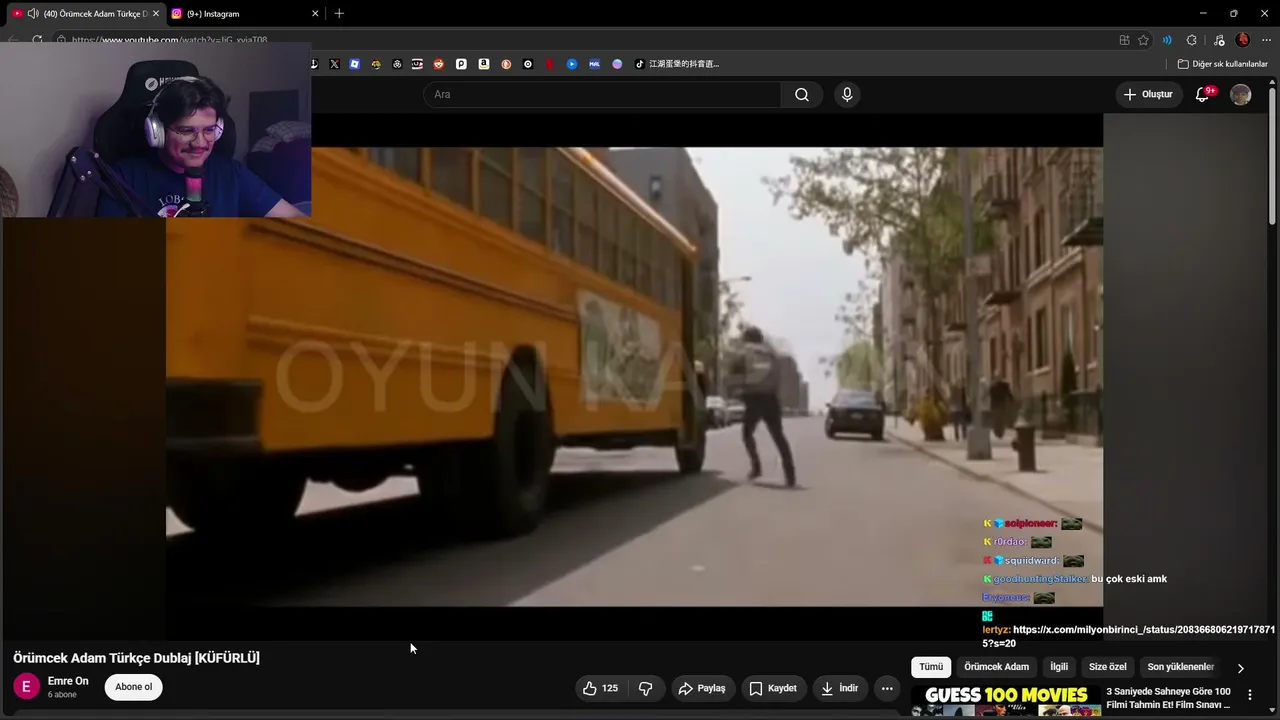
Task: Click the video player frame
Action: pyautogui.click(x=634, y=377)
